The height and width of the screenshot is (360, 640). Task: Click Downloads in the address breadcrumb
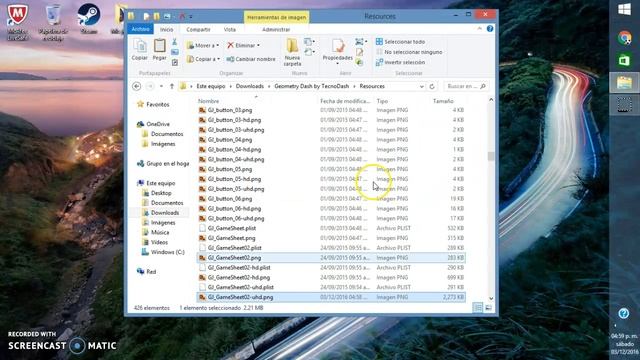(x=249, y=86)
